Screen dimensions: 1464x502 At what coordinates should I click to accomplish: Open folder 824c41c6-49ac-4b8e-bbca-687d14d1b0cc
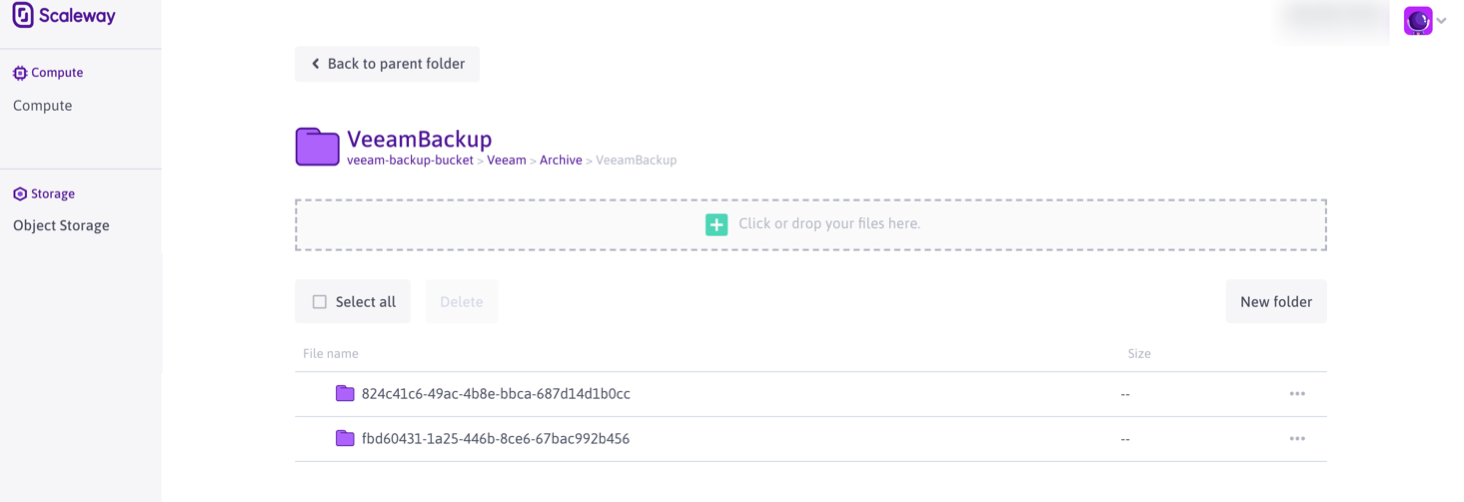[x=496, y=394]
